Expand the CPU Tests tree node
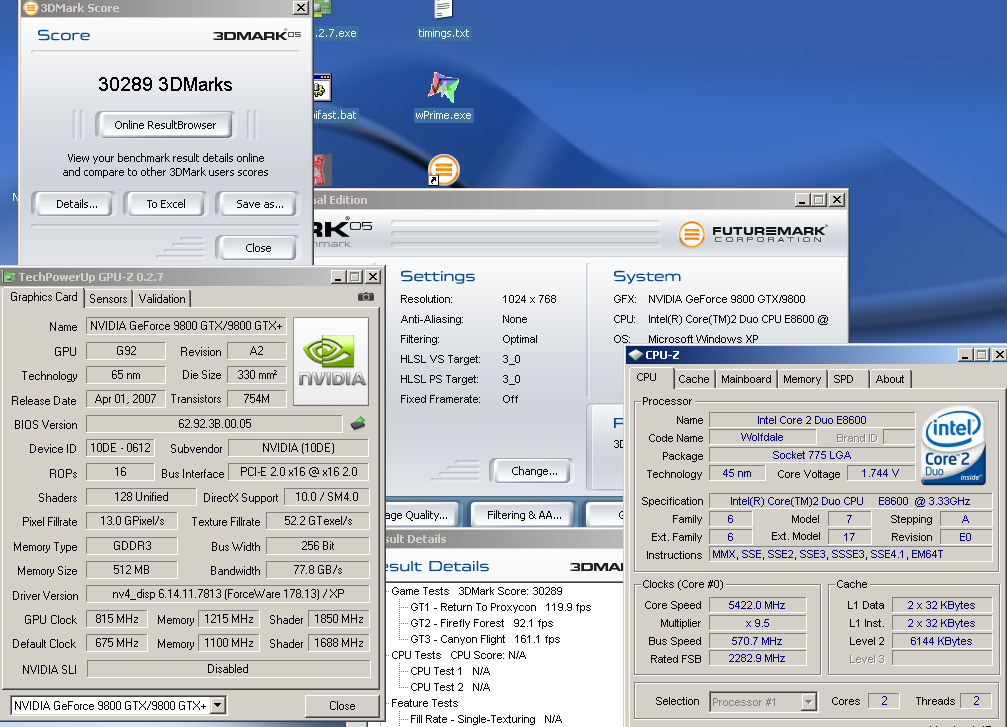 click(416, 655)
